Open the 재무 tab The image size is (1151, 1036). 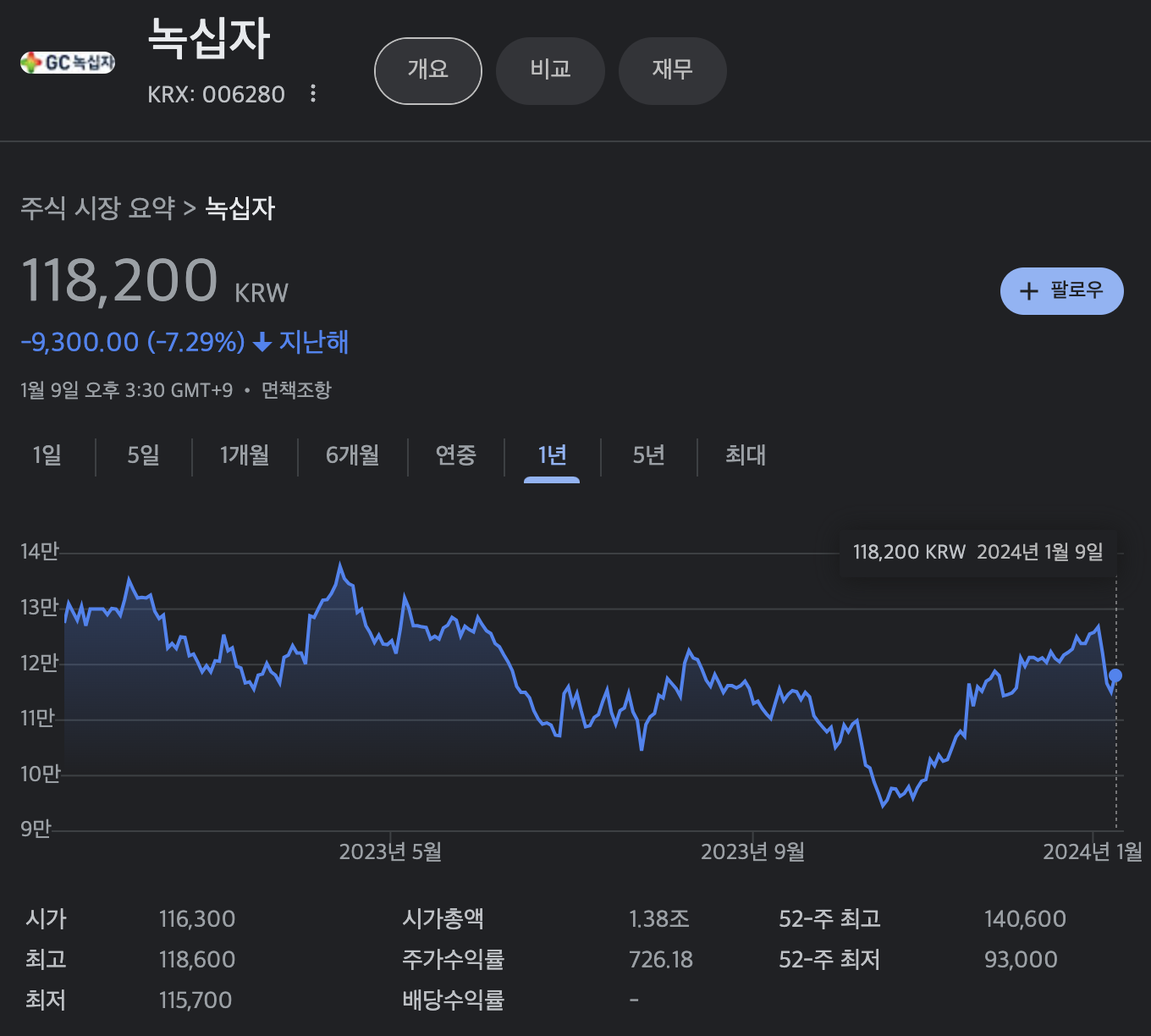(x=673, y=71)
